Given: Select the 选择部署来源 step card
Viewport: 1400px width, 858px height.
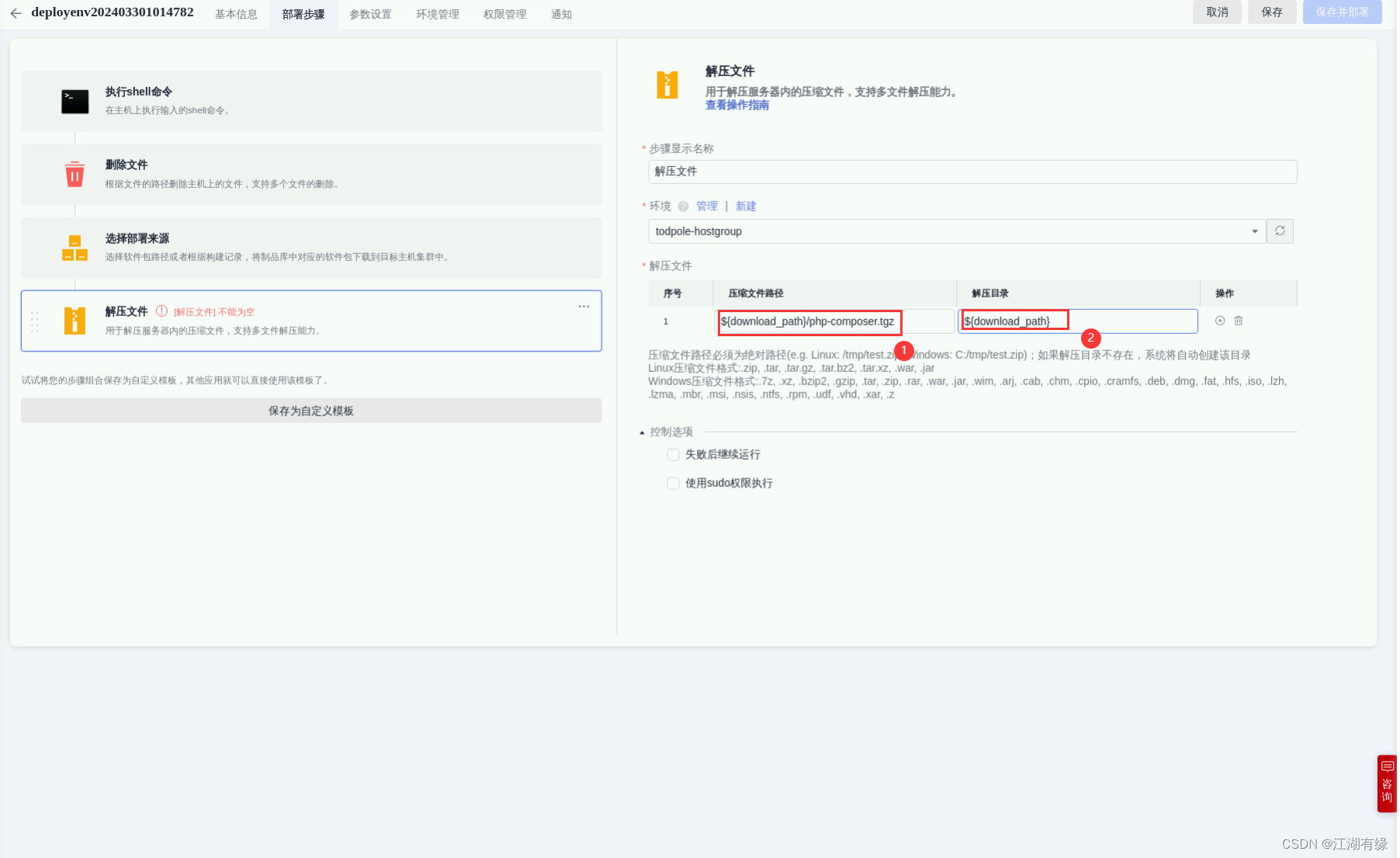Looking at the screenshot, I should coord(311,248).
